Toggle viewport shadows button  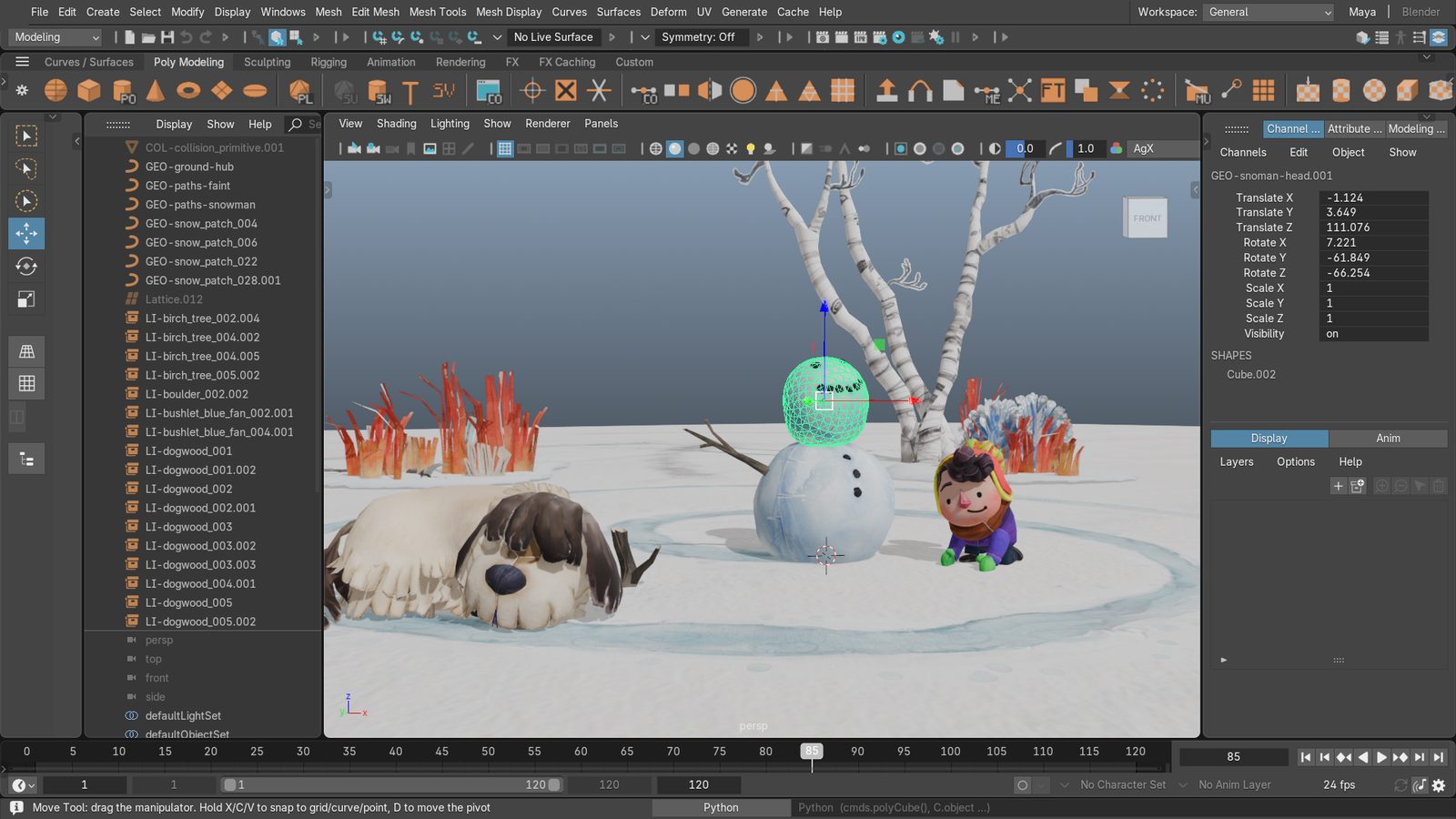tap(769, 148)
